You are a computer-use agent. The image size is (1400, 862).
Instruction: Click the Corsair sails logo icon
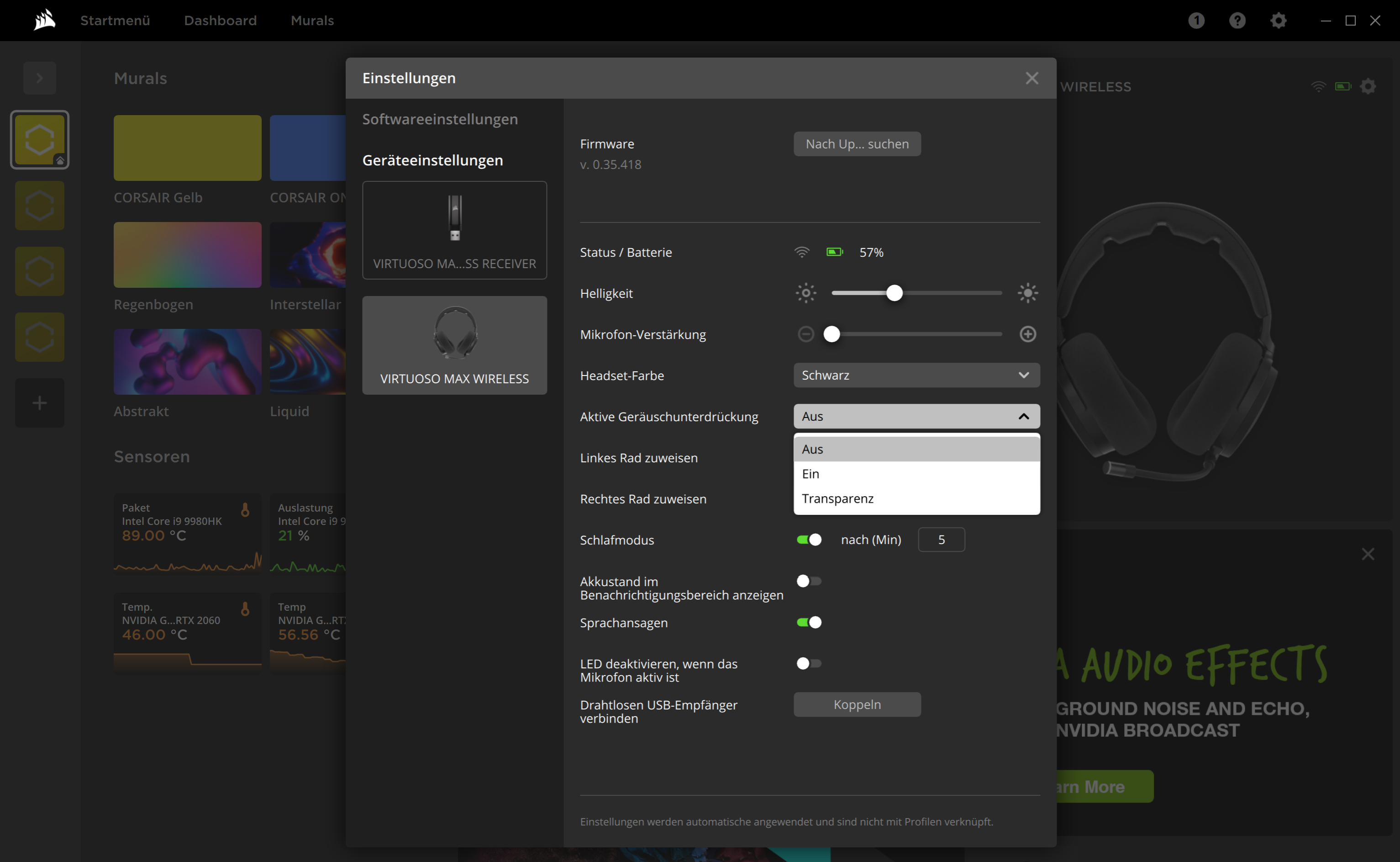point(44,20)
